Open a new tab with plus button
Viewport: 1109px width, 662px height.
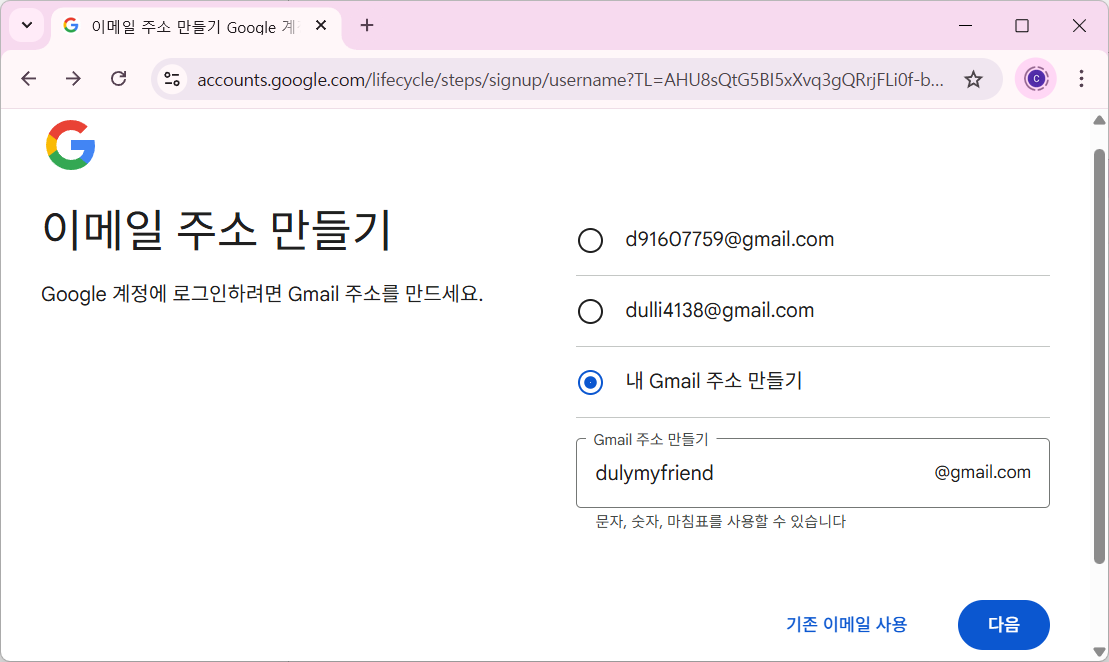point(366,25)
